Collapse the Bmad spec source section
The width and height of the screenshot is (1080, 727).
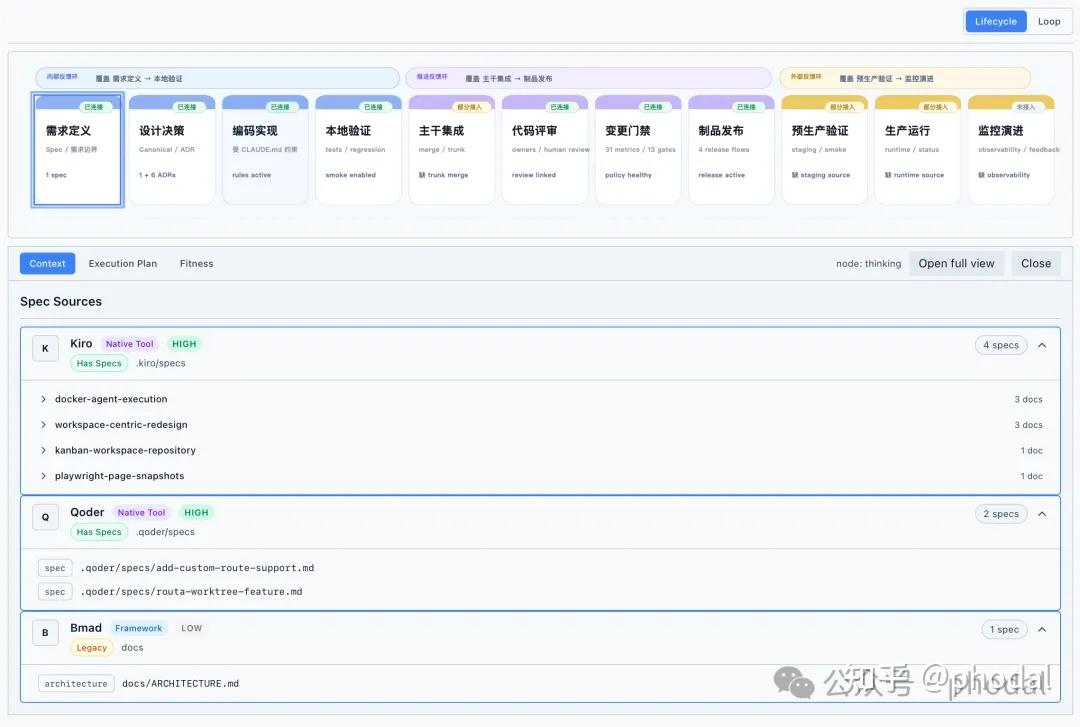coord(1042,629)
